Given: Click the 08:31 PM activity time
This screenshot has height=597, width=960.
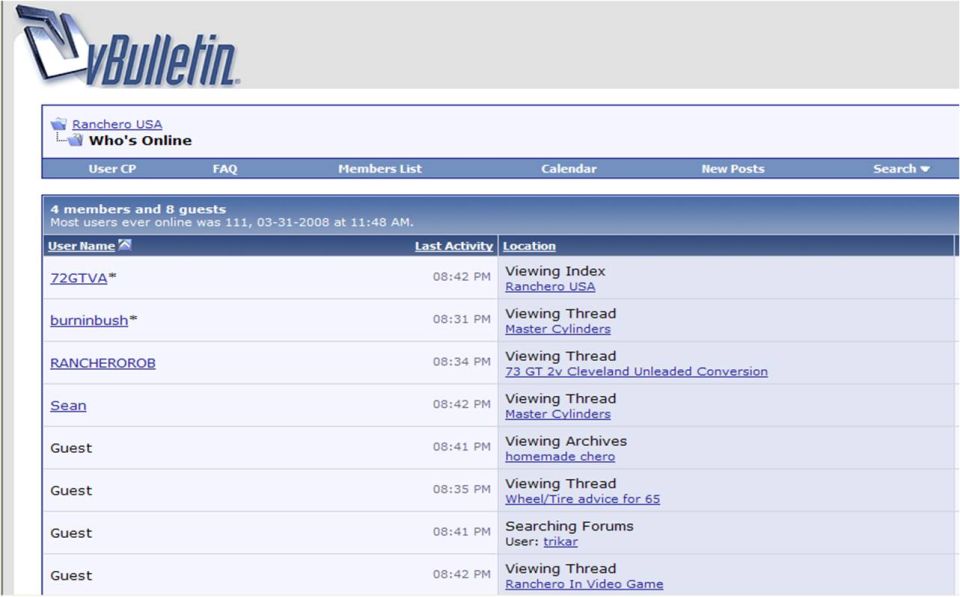Looking at the screenshot, I should pyautogui.click(x=462, y=320).
